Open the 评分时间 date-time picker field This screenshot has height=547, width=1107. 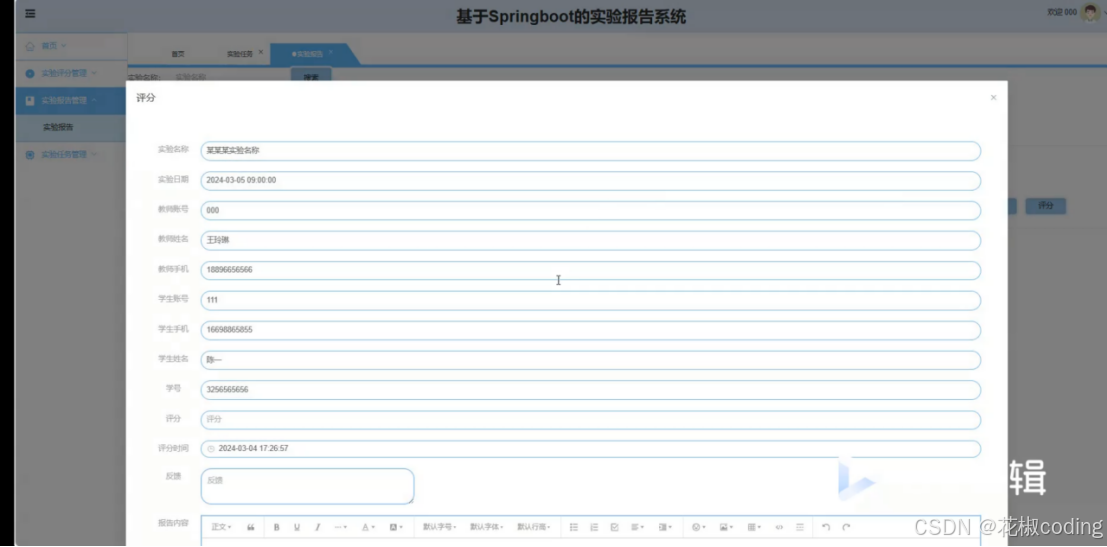pyautogui.click(x=590, y=449)
